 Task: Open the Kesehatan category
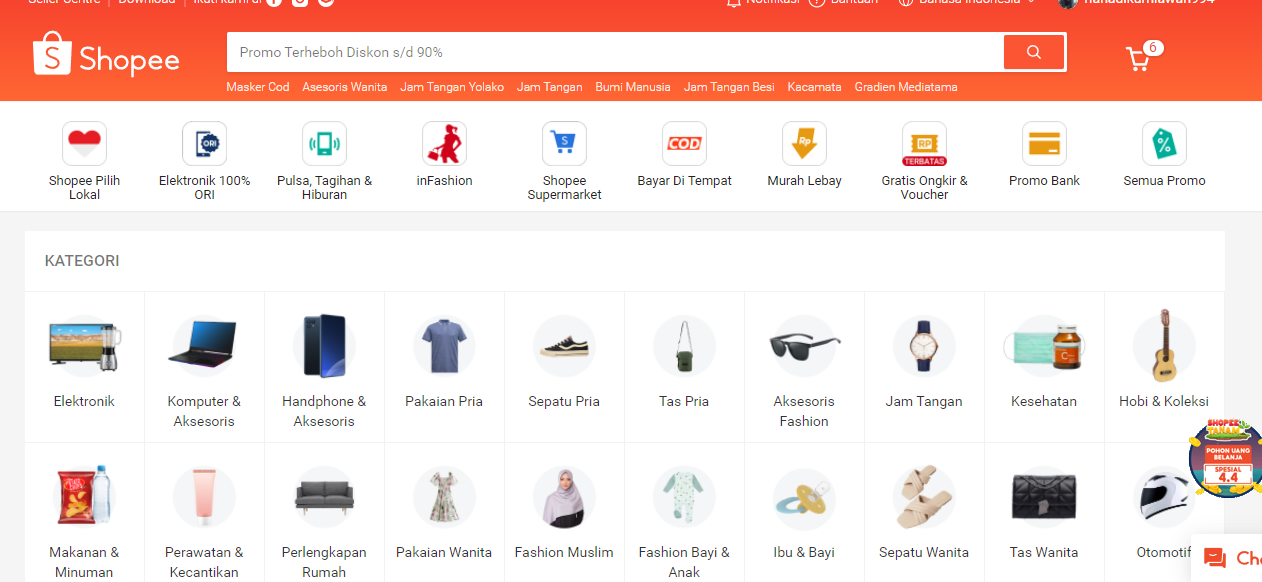[x=1045, y=367]
